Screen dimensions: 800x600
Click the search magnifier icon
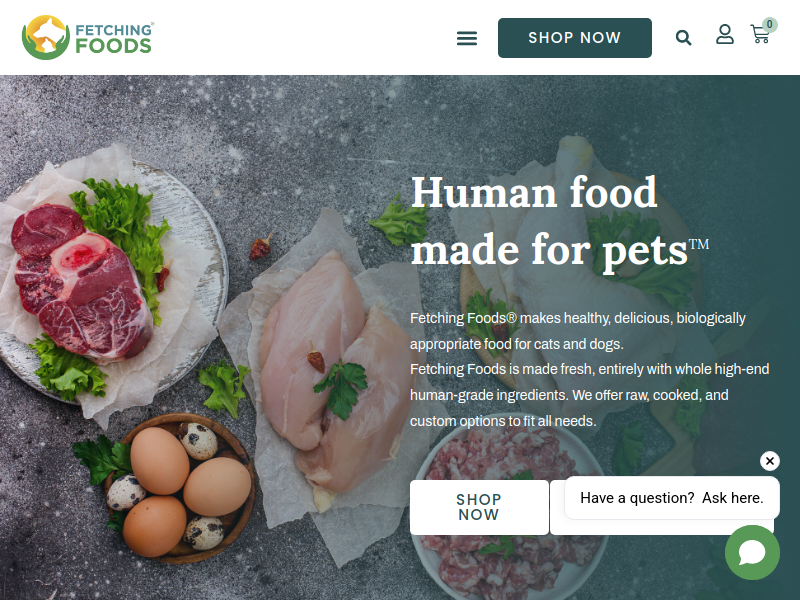coord(683,38)
